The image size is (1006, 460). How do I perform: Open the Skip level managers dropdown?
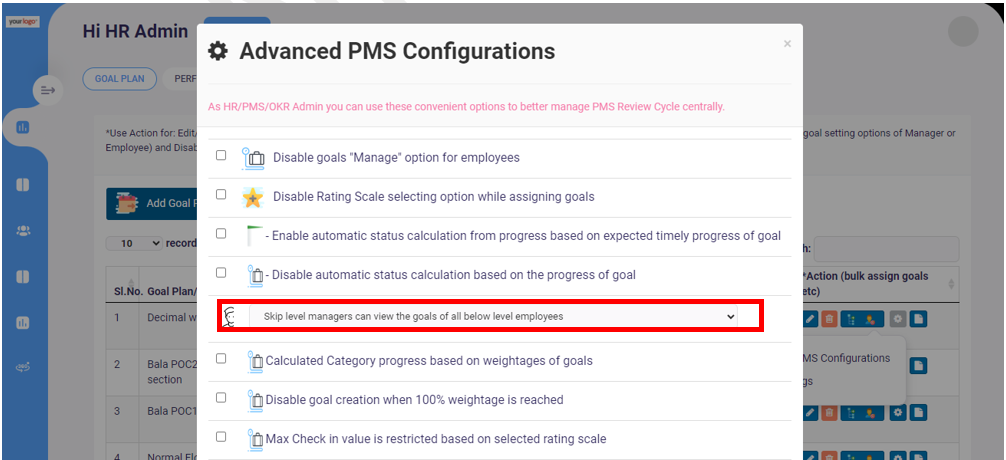pyautogui.click(x=493, y=316)
